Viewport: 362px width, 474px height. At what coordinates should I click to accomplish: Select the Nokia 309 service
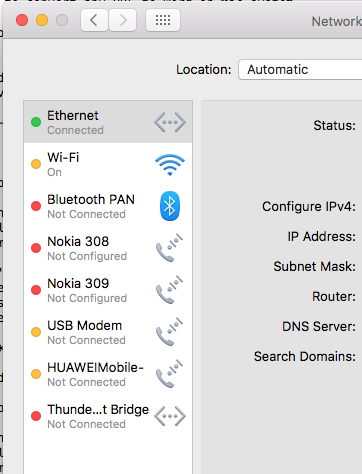coord(108,290)
